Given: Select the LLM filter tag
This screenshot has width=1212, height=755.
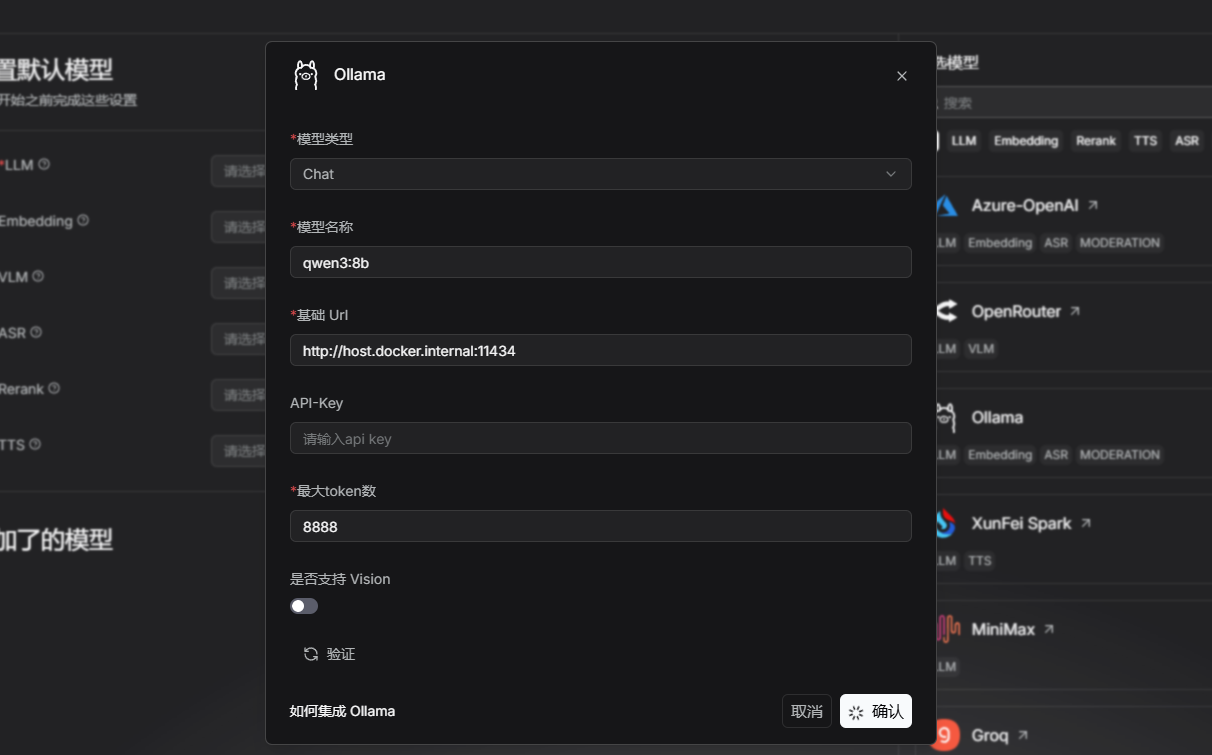Looking at the screenshot, I should [964, 141].
